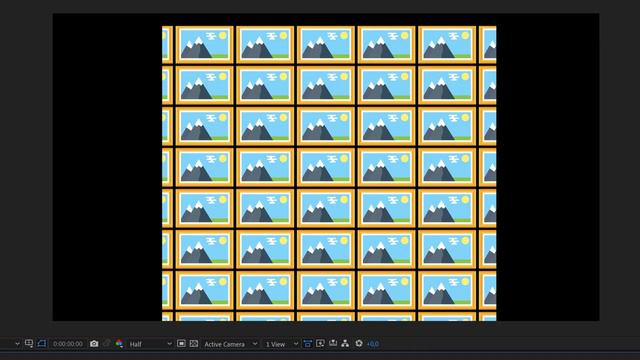
Task: Click the center mountain picture tile
Action: (x=326, y=167)
